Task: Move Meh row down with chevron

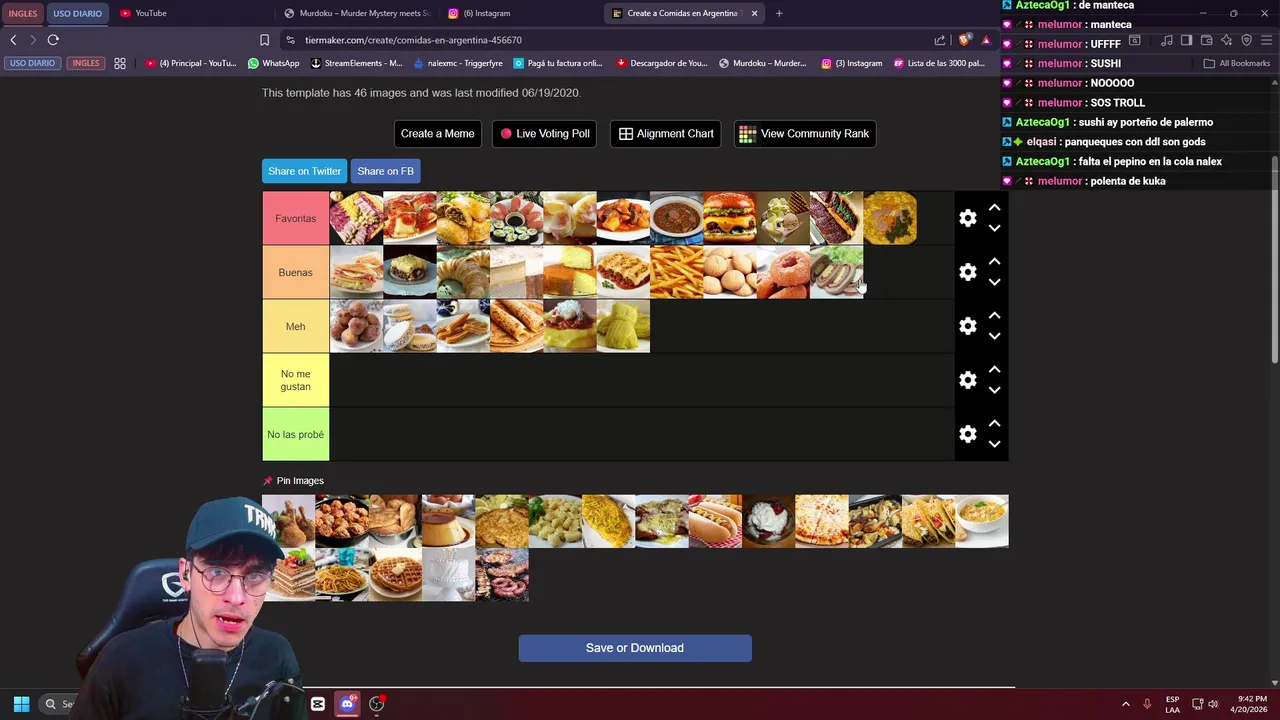Action: 994,336
